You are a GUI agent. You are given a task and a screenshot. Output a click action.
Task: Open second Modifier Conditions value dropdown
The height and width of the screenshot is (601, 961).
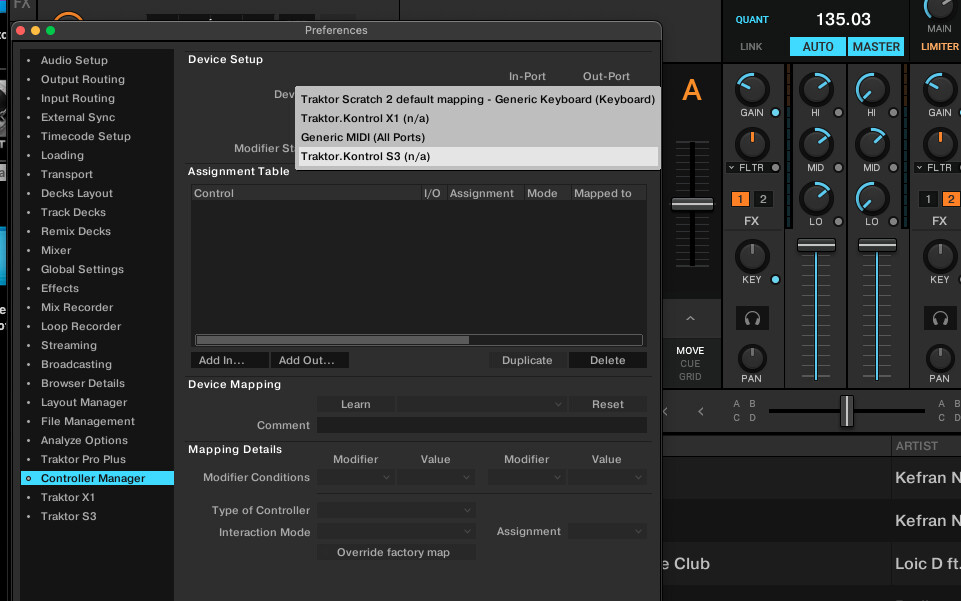pos(607,477)
